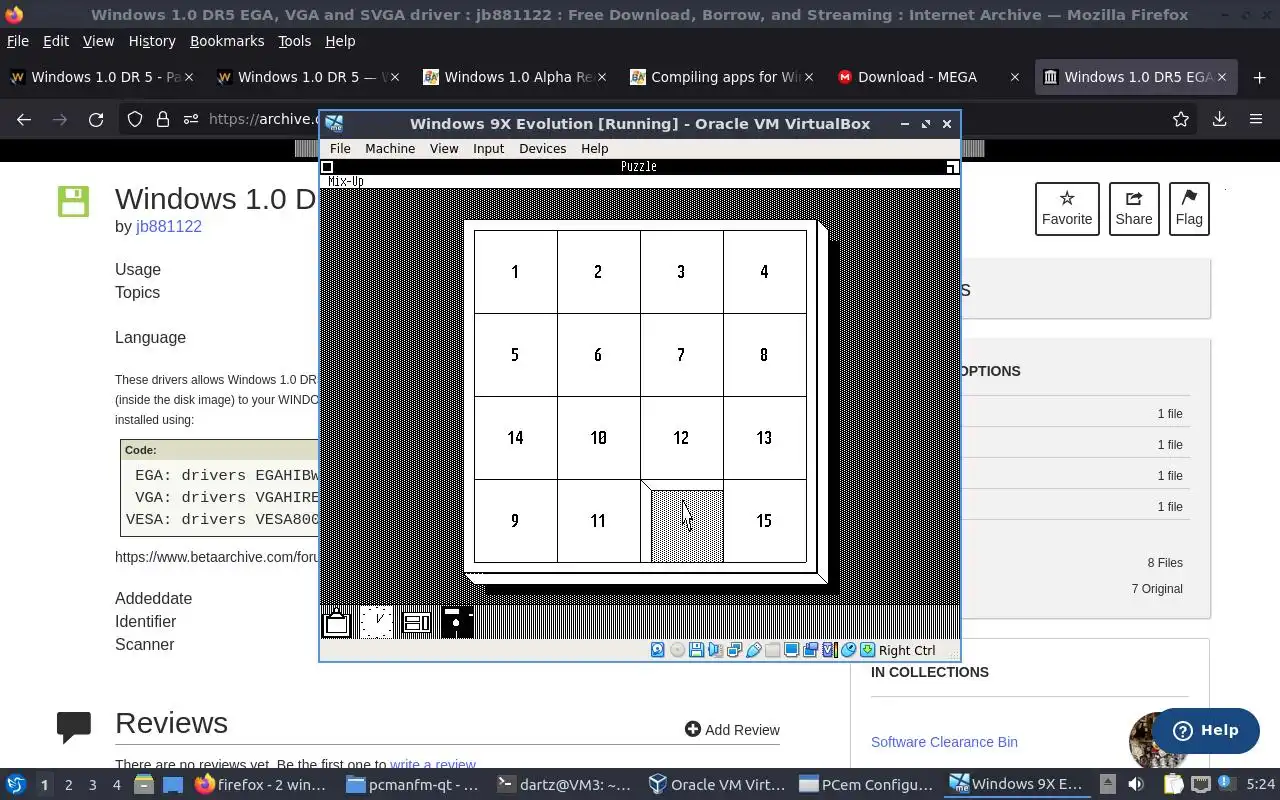
Task: Click the tracking protection shield icon
Action: coord(135,119)
